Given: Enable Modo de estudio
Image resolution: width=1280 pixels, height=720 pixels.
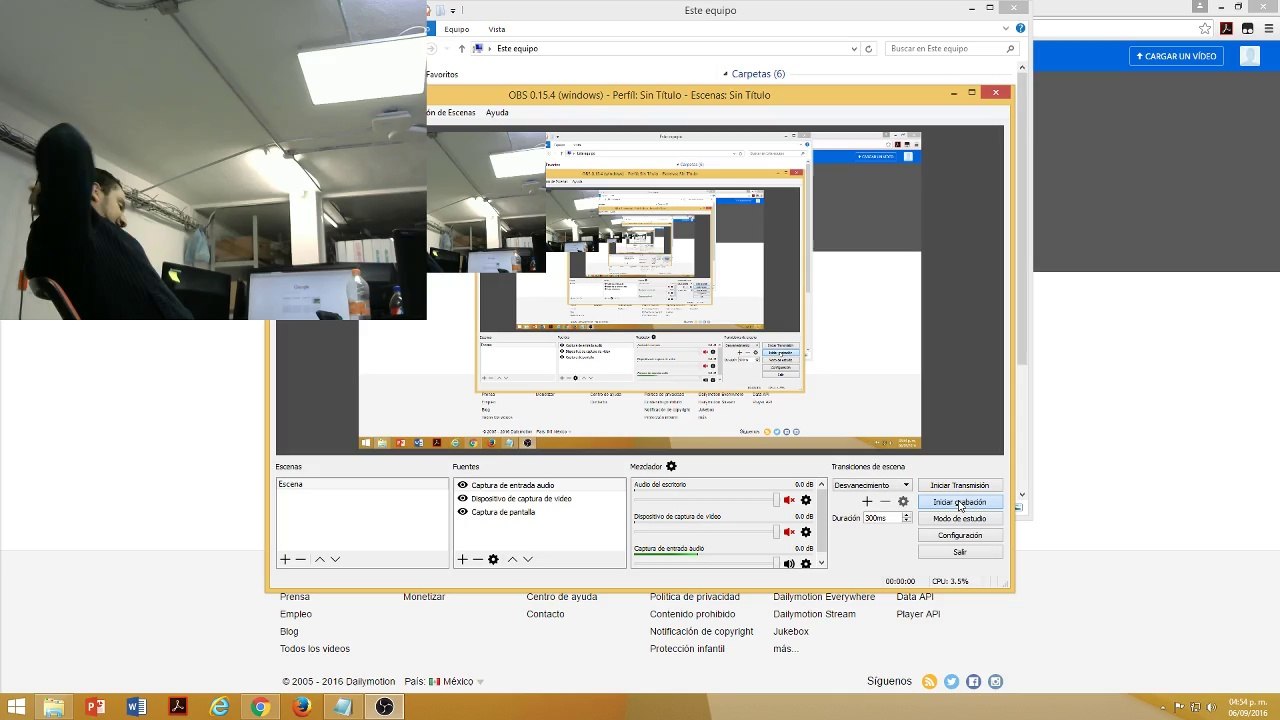Looking at the screenshot, I should click(959, 519).
